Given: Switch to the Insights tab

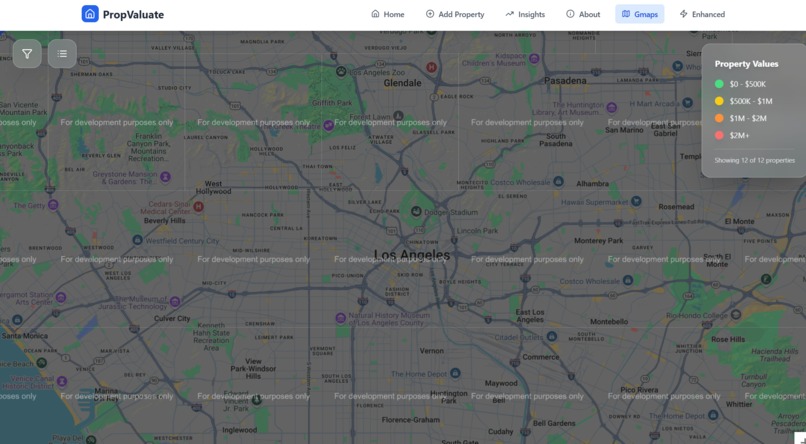Looking at the screenshot, I should pos(525,14).
